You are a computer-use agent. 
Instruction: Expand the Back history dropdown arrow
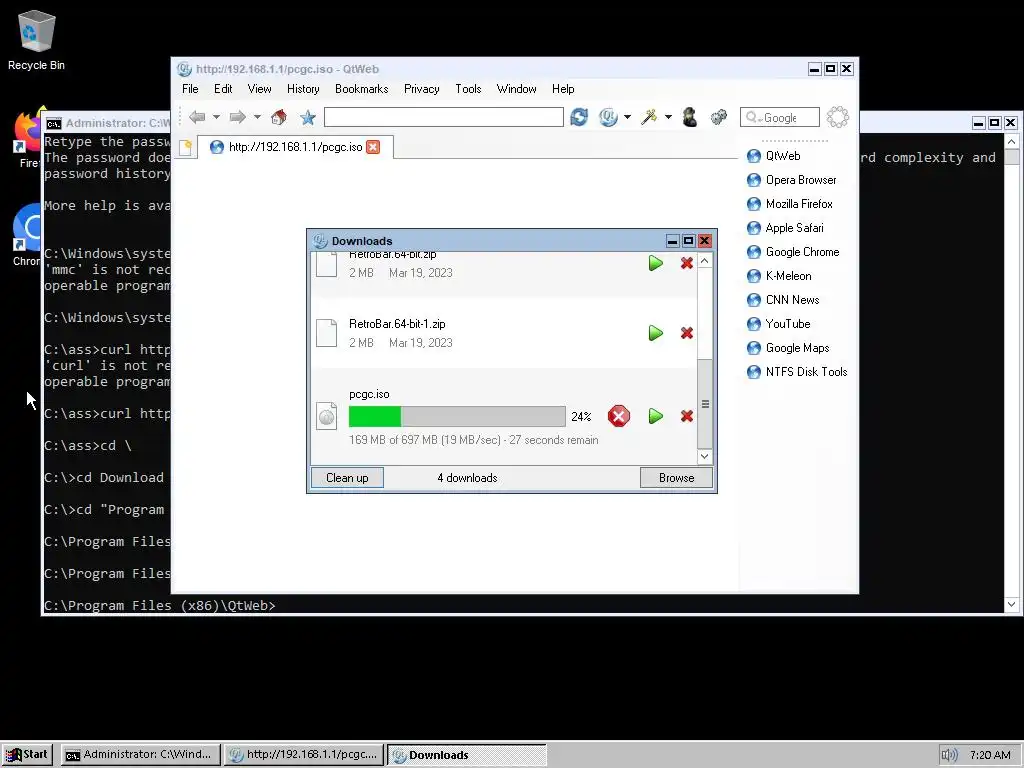point(216,117)
